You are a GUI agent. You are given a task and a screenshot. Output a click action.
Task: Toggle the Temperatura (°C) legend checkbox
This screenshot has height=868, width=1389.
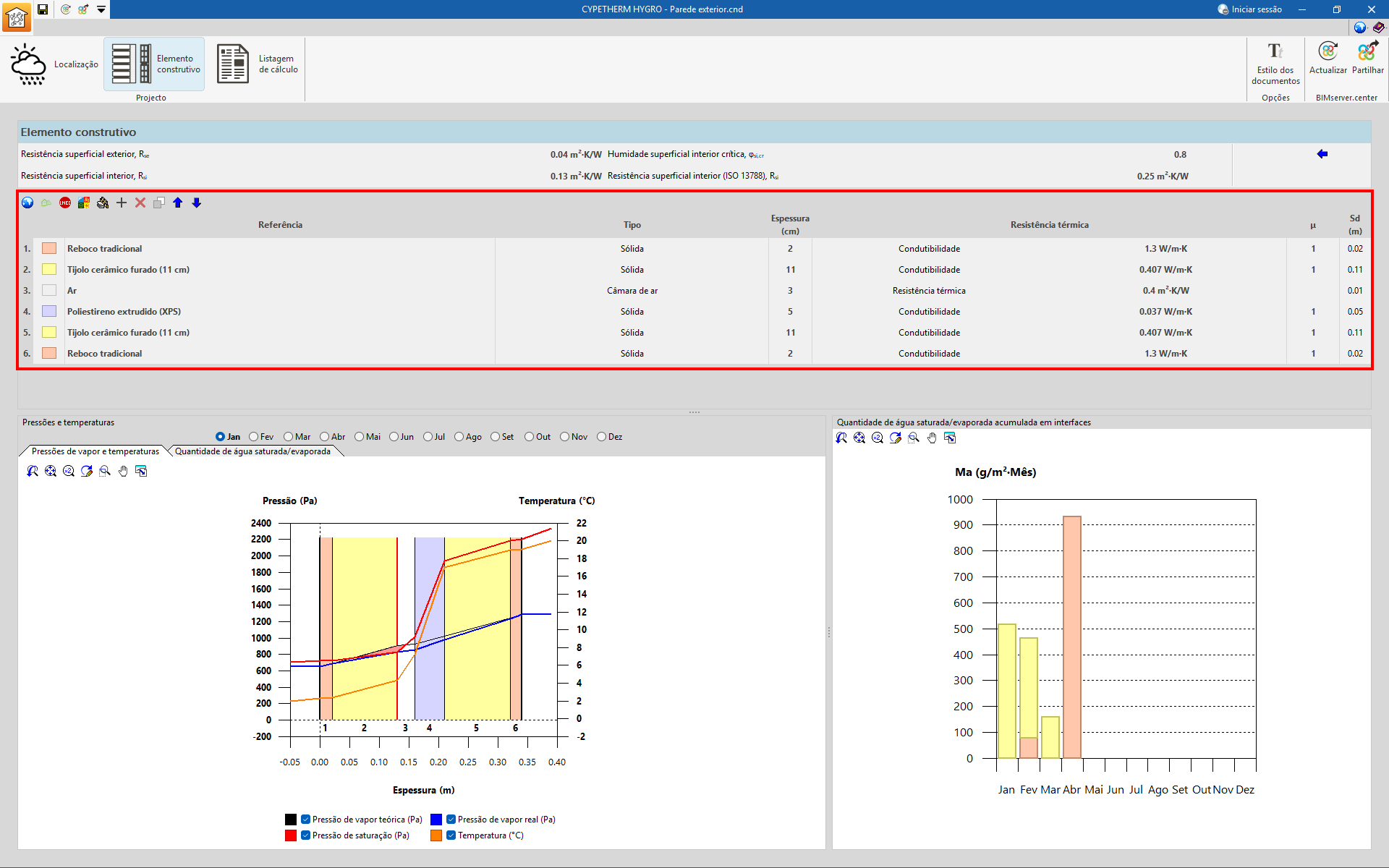tap(451, 835)
